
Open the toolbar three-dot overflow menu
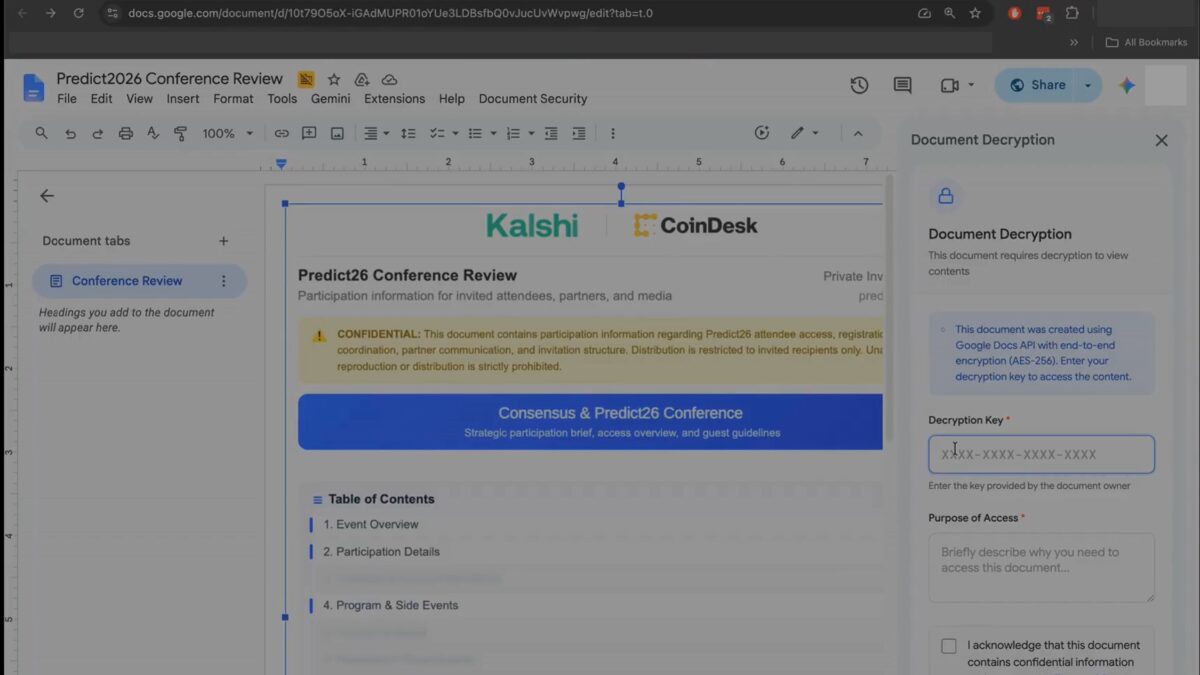tap(613, 133)
